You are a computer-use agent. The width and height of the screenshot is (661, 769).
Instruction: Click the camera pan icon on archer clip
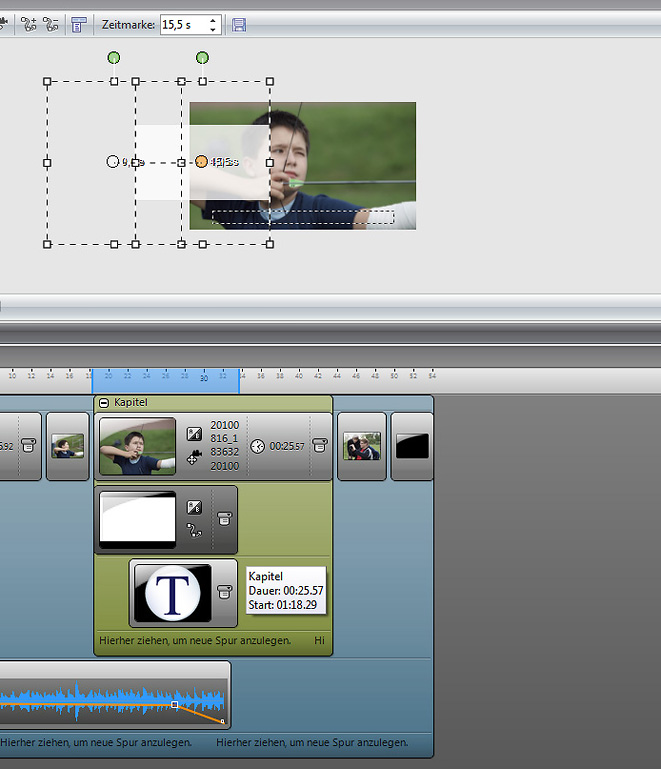tap(195, 459)
